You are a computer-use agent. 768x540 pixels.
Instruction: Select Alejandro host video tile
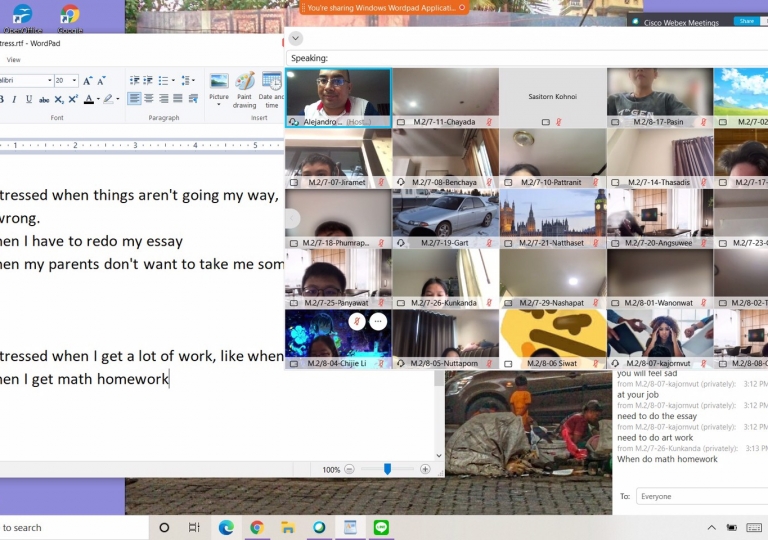pyautogui.click(x=338, y=98)
